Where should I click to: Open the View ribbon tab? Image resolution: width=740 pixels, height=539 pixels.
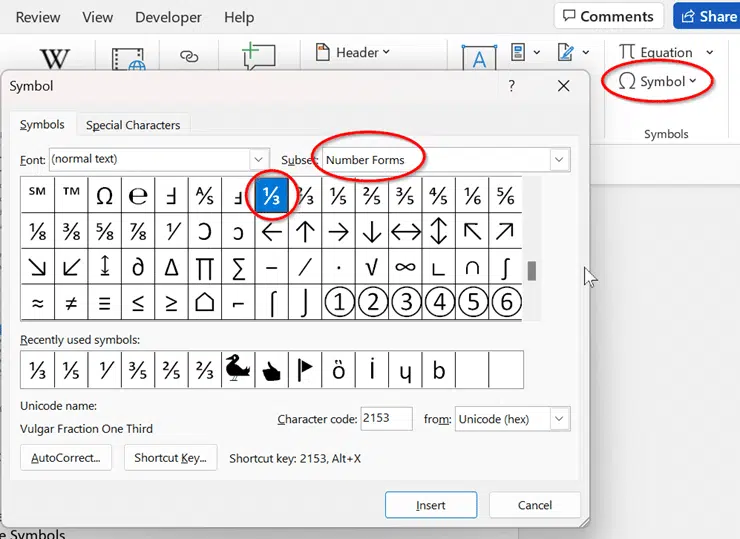click(x=97, y=17)
